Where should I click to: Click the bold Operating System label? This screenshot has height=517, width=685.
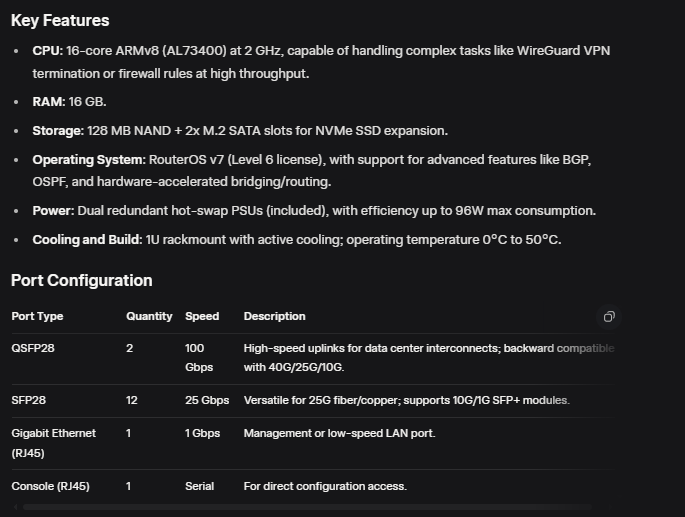88,160
